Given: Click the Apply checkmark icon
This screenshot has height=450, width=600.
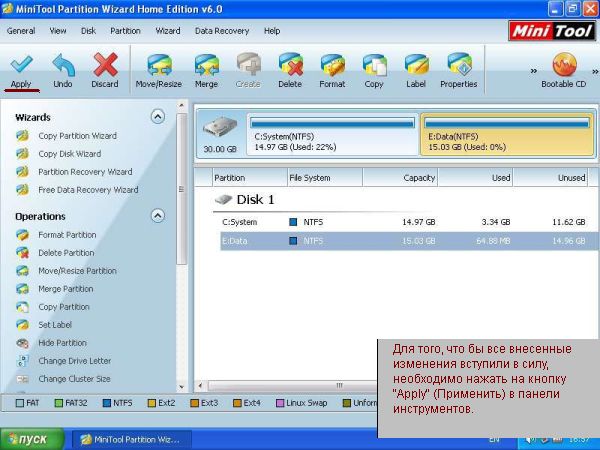Looking at the screenshot, I should pos(21,64).
